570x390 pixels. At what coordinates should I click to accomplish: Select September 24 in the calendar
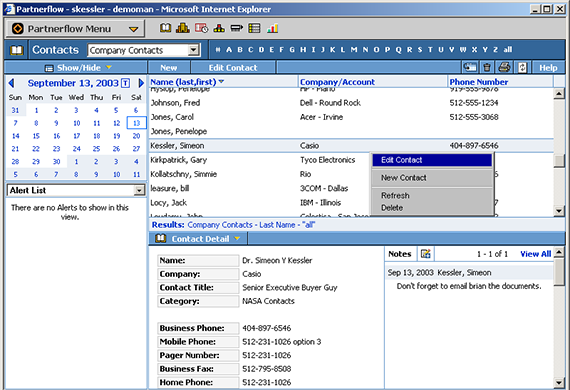[x=76, y=149]
